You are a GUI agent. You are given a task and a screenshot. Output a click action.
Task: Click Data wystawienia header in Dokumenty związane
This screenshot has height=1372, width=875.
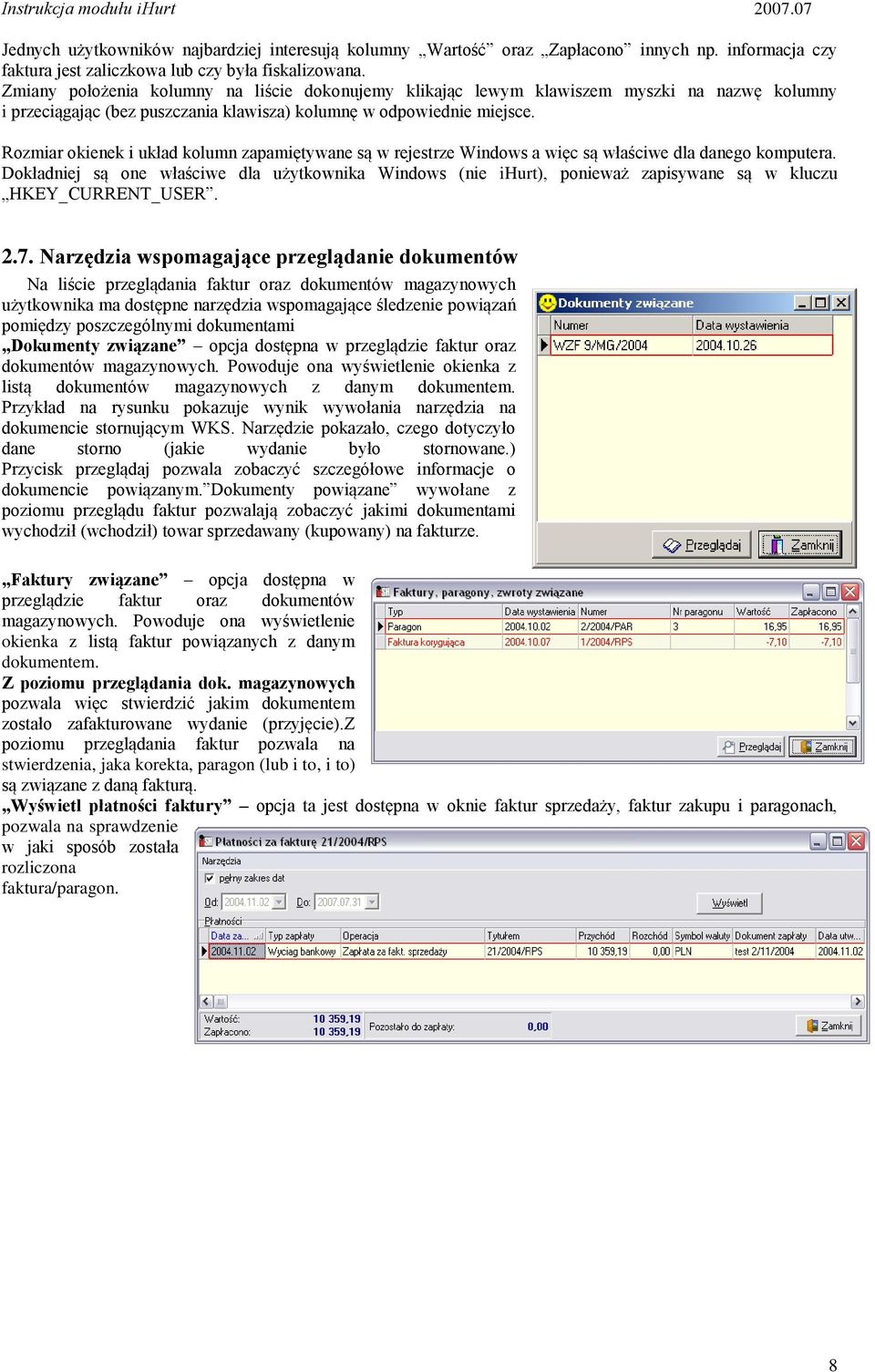click(x=763, y=325)
